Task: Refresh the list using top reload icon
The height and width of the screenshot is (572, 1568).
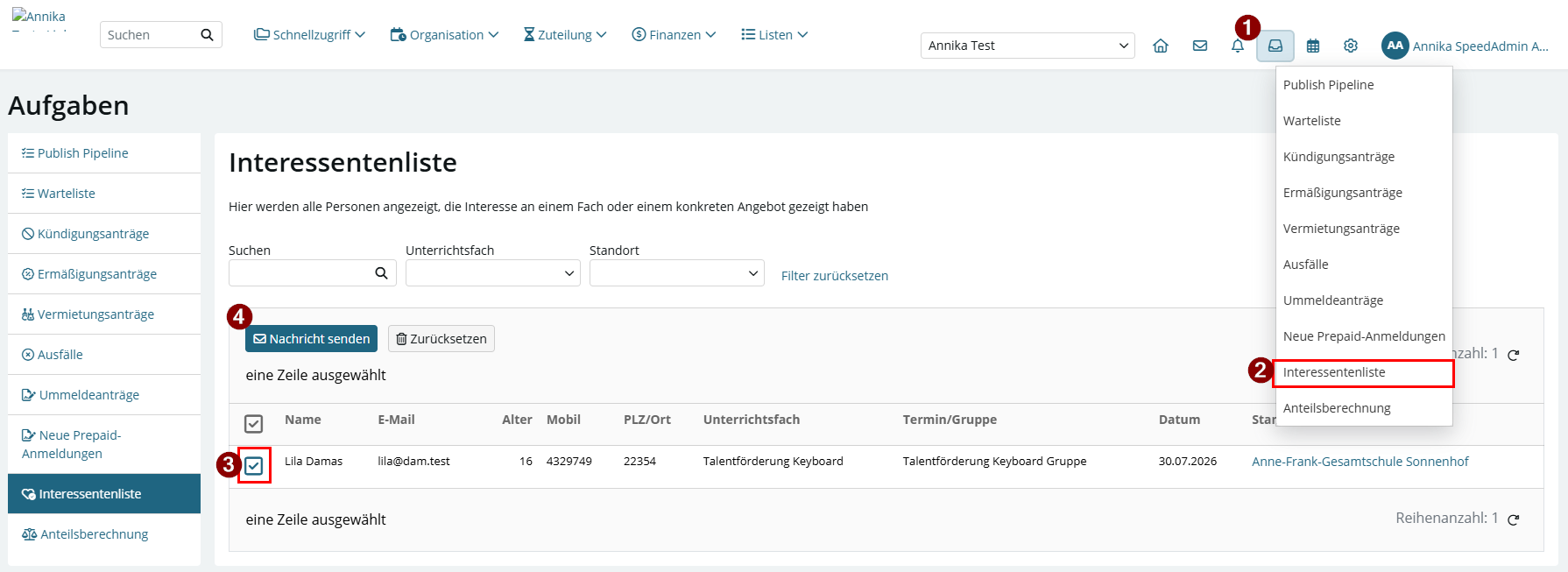Action: tap(1513, 355)
